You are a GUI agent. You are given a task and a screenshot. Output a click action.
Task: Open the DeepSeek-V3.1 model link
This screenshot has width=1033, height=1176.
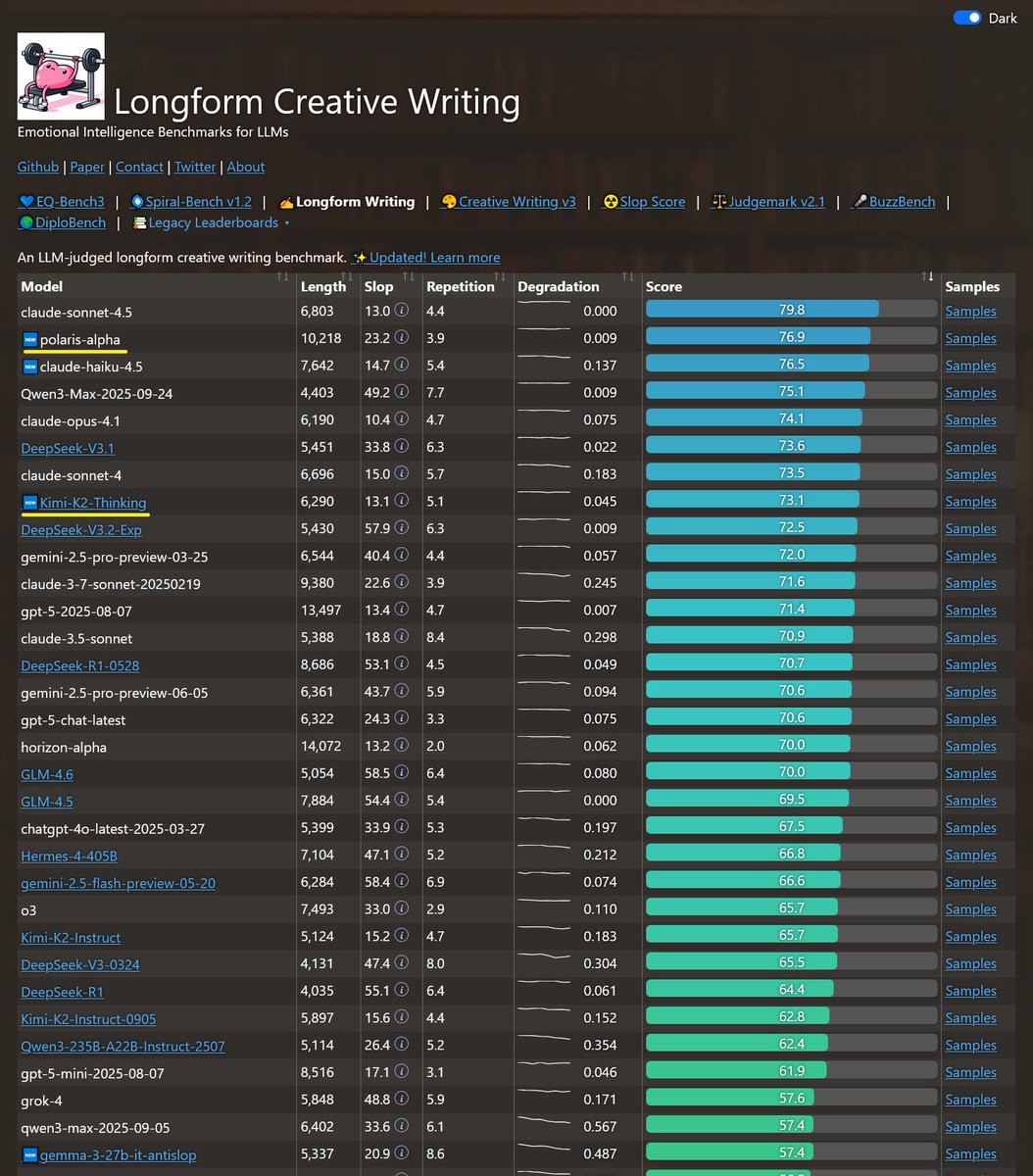pyautogui.click(x=68, y=448)
